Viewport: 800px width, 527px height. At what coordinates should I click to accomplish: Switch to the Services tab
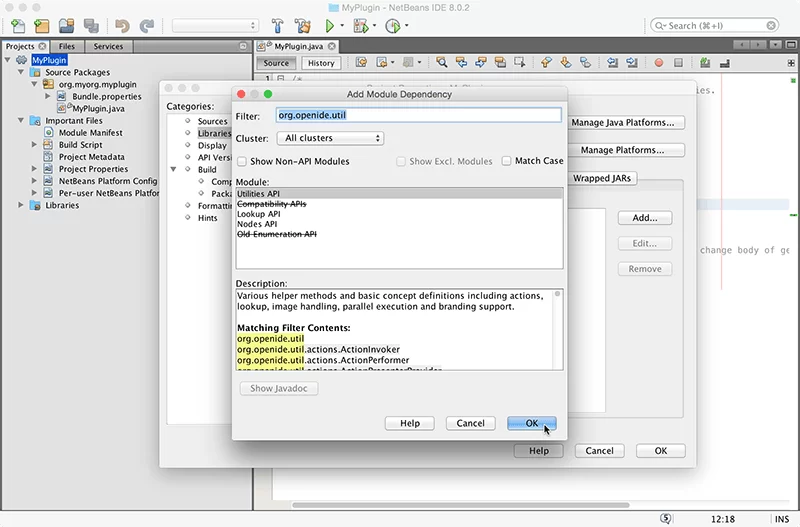coord(108,46)
